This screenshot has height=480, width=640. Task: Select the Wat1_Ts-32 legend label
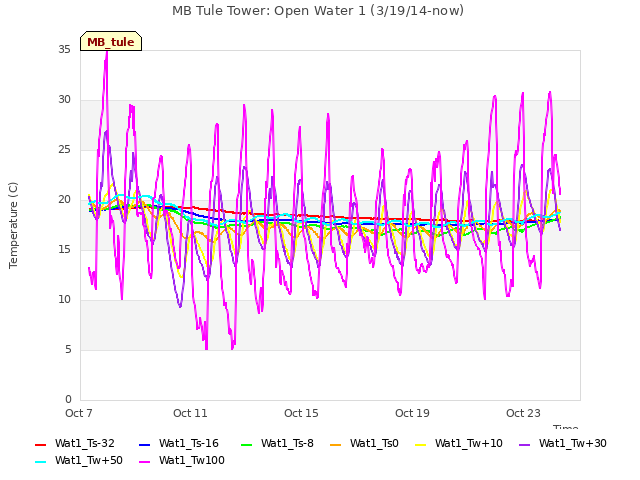point(85,443)
